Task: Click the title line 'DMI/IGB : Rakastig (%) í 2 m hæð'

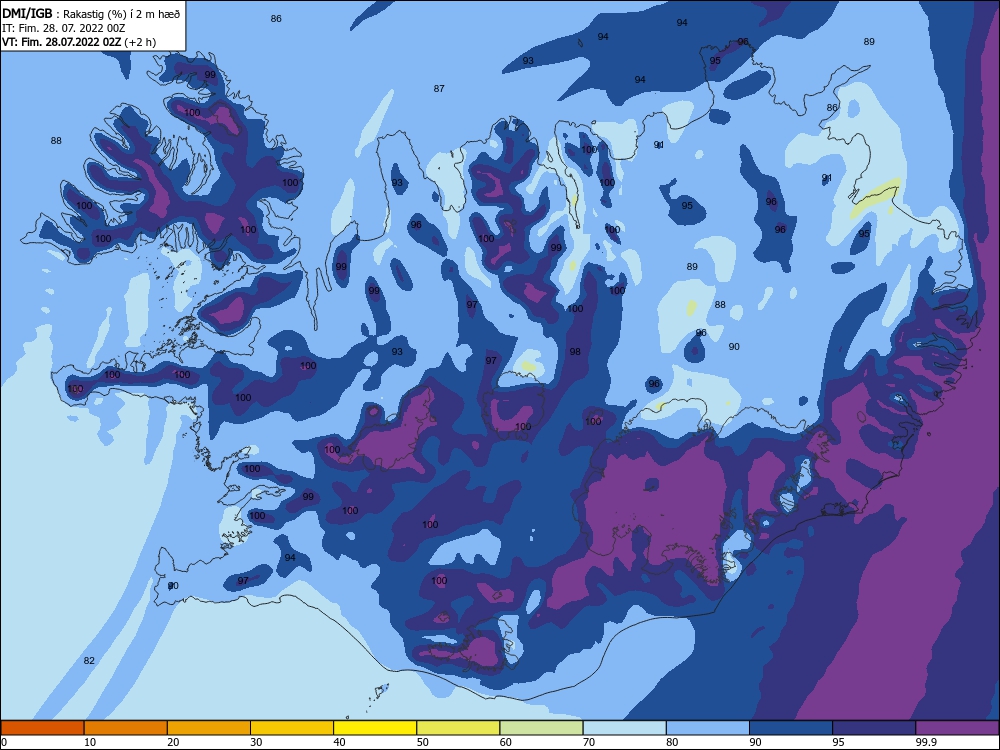Action: point(92,13)
